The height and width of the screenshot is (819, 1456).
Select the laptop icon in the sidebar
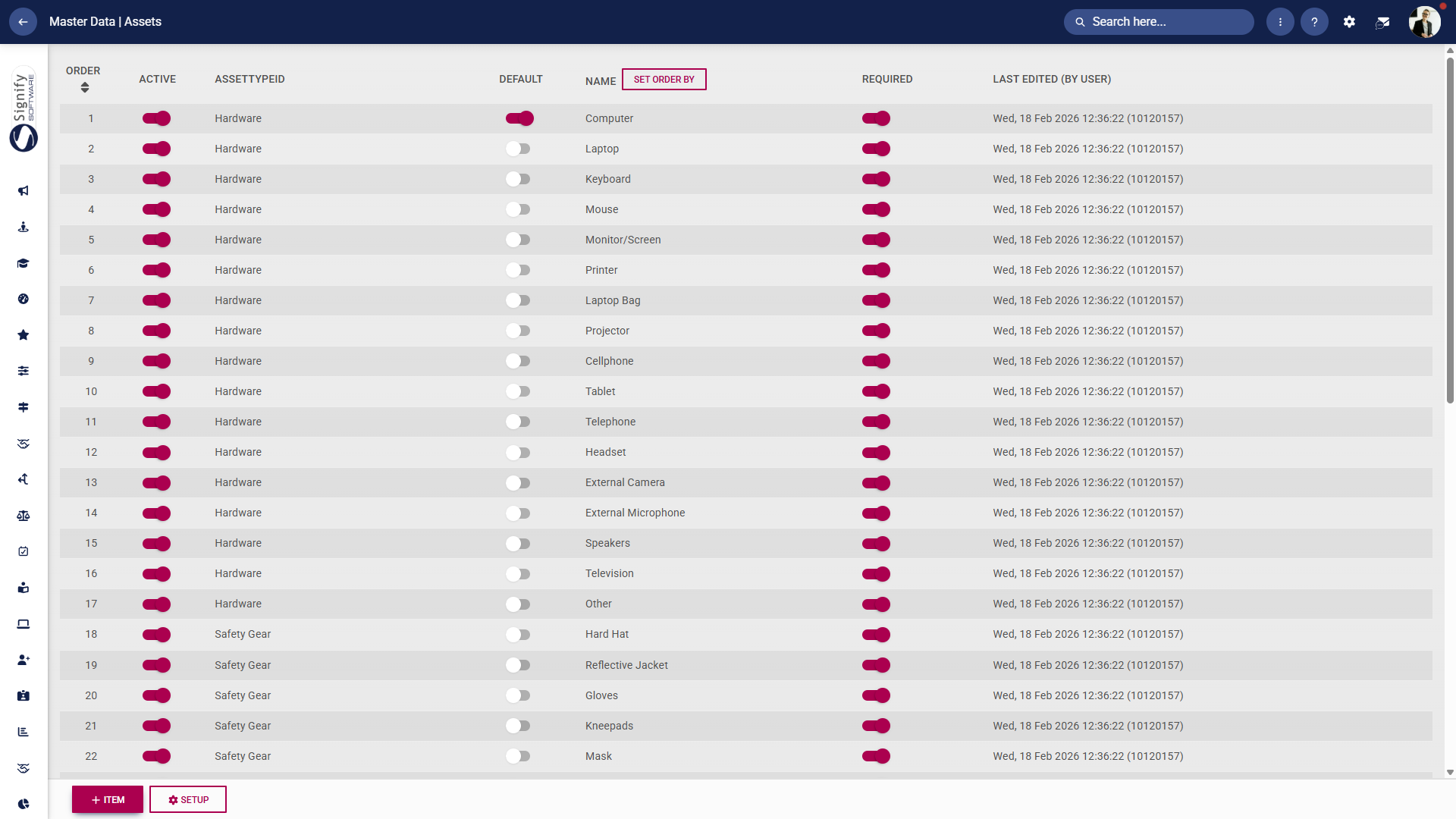coord(24,624)
